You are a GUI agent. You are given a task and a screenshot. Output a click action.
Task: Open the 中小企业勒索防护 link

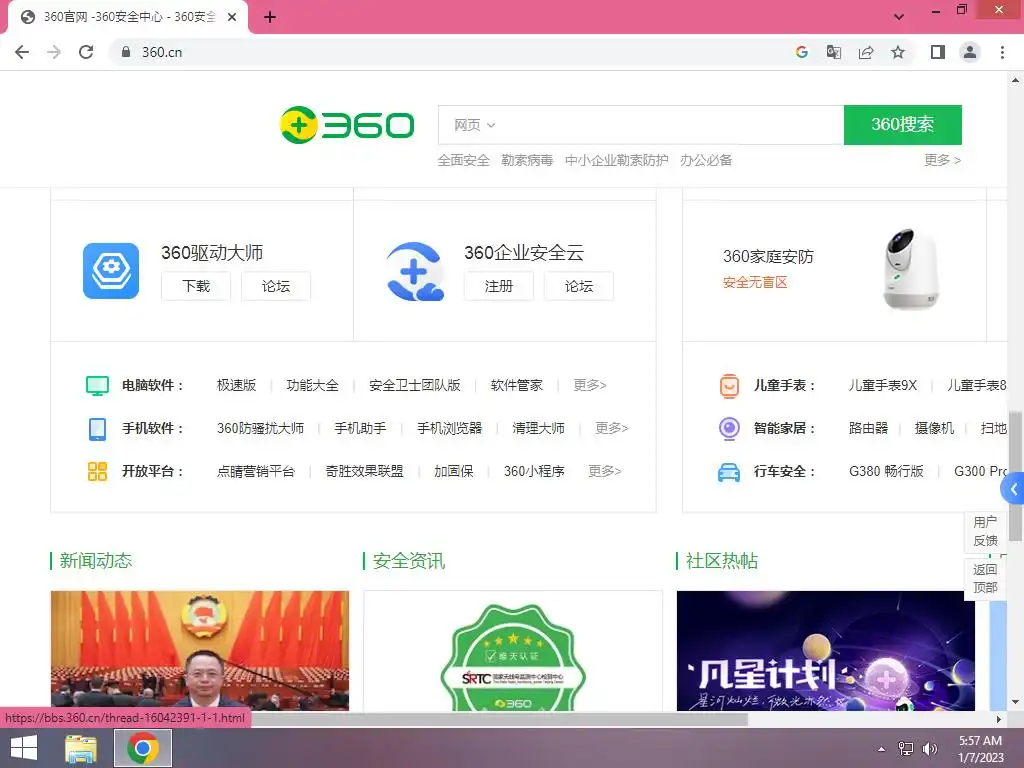click(x=616, y=160)
